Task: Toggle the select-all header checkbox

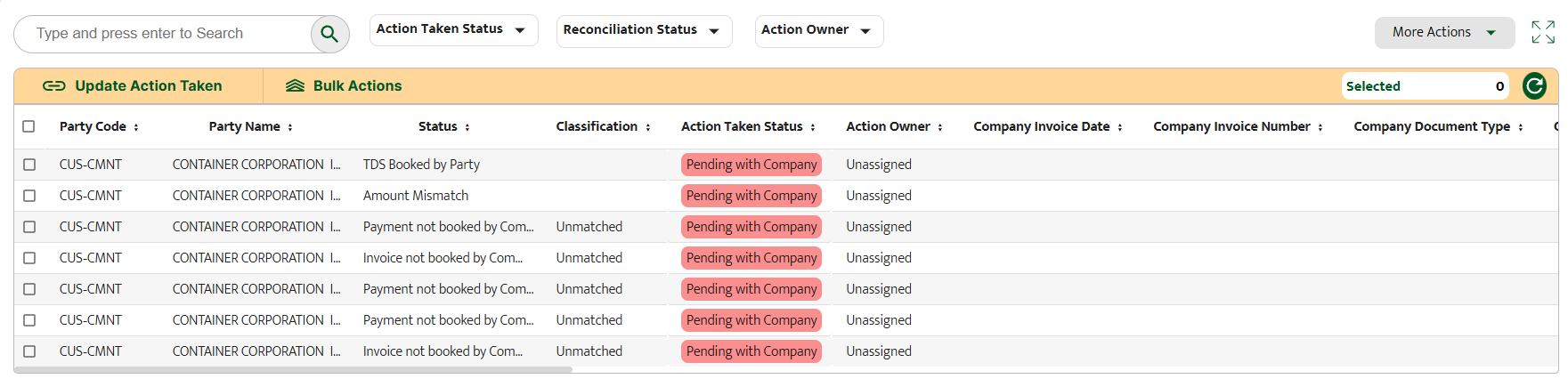Action: [28, 126]
